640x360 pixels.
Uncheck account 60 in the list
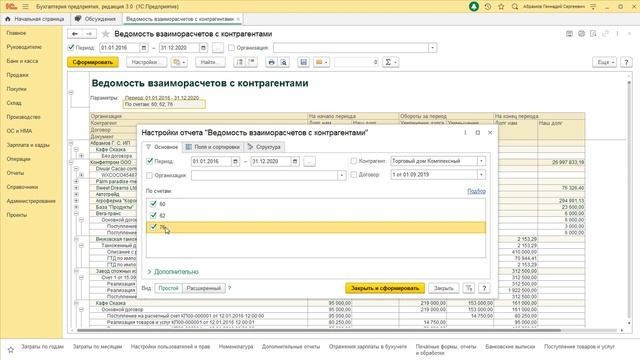153,204
